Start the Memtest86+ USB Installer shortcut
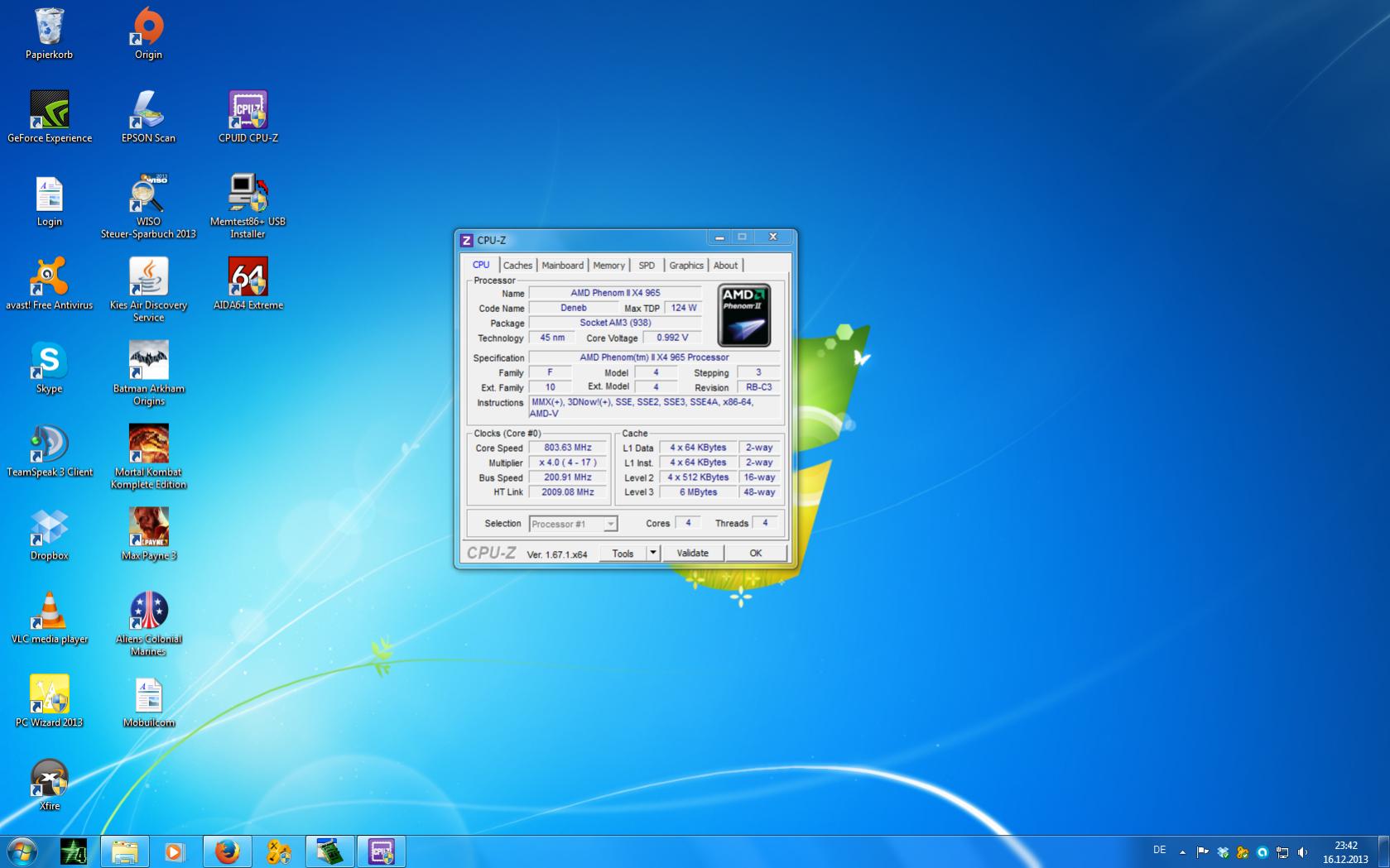Image resolution: width=1390 pixels, height=868 pixels. [x=248, y=195]
